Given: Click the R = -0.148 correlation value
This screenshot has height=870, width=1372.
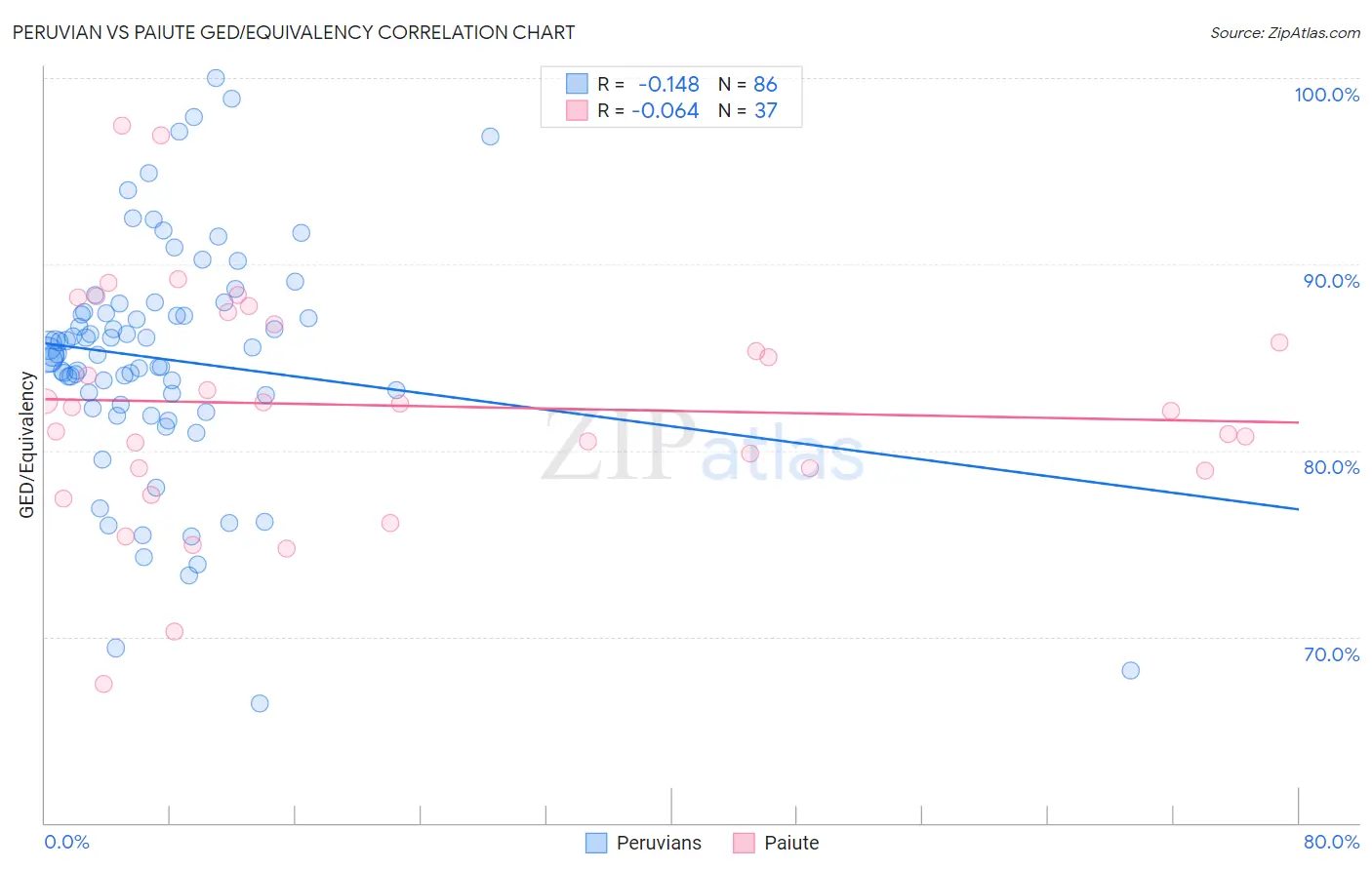Looking at the screenshot, I should pos(648,84).
